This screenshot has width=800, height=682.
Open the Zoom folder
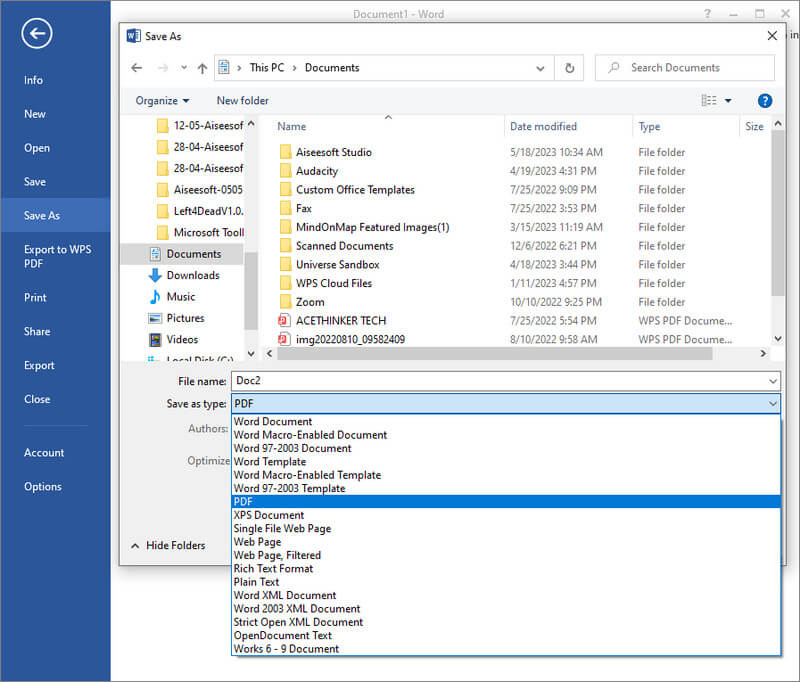[309, 302]
